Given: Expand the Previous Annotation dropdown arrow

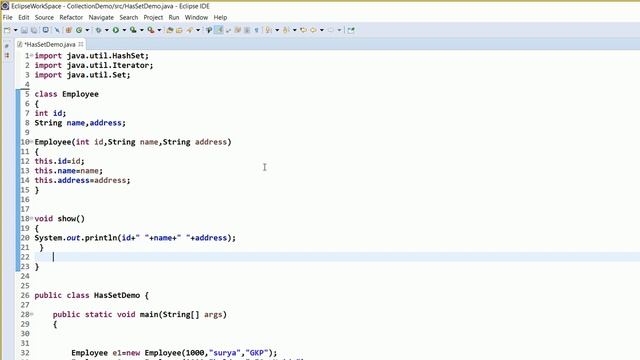Looking at the screenshot, I should tap(294, 30).
